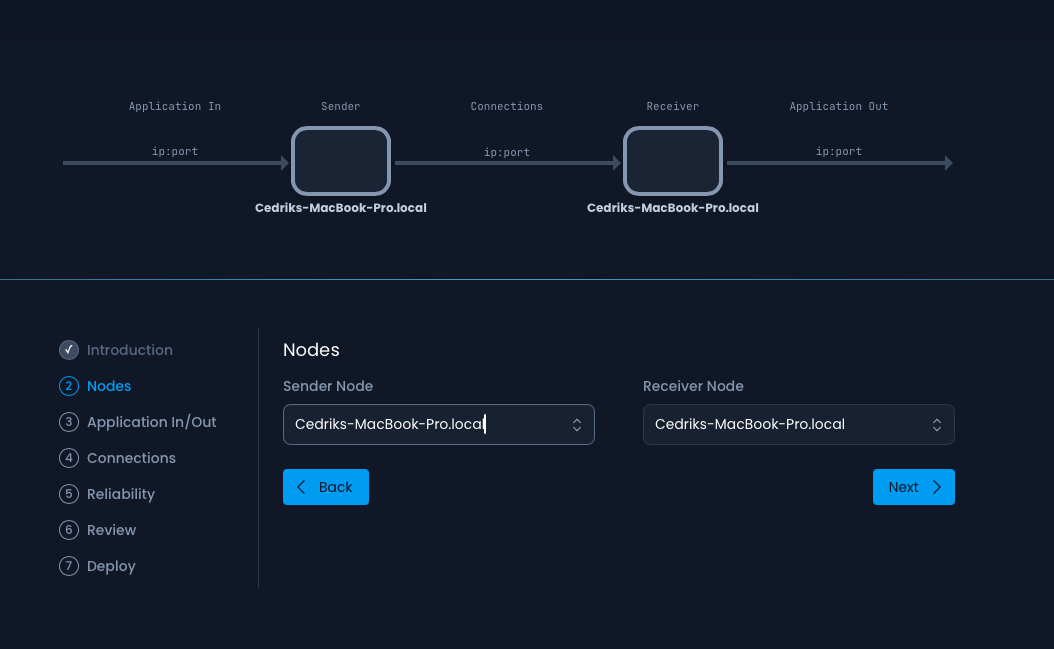Screen dimensions: 1054x649
Task: Click the numbered circle for step 3
Action: (x=68, y=422)
